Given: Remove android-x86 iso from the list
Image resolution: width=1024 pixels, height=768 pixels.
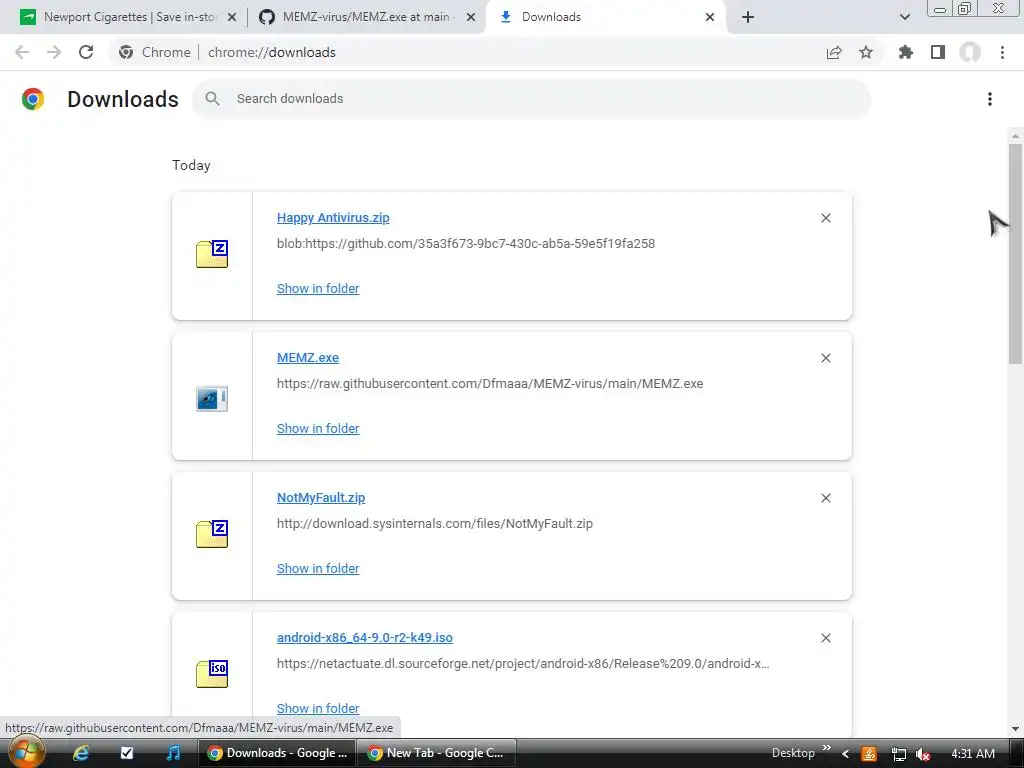Looking at the screenshot, I should pyautogui.click(x=825, y=638).
